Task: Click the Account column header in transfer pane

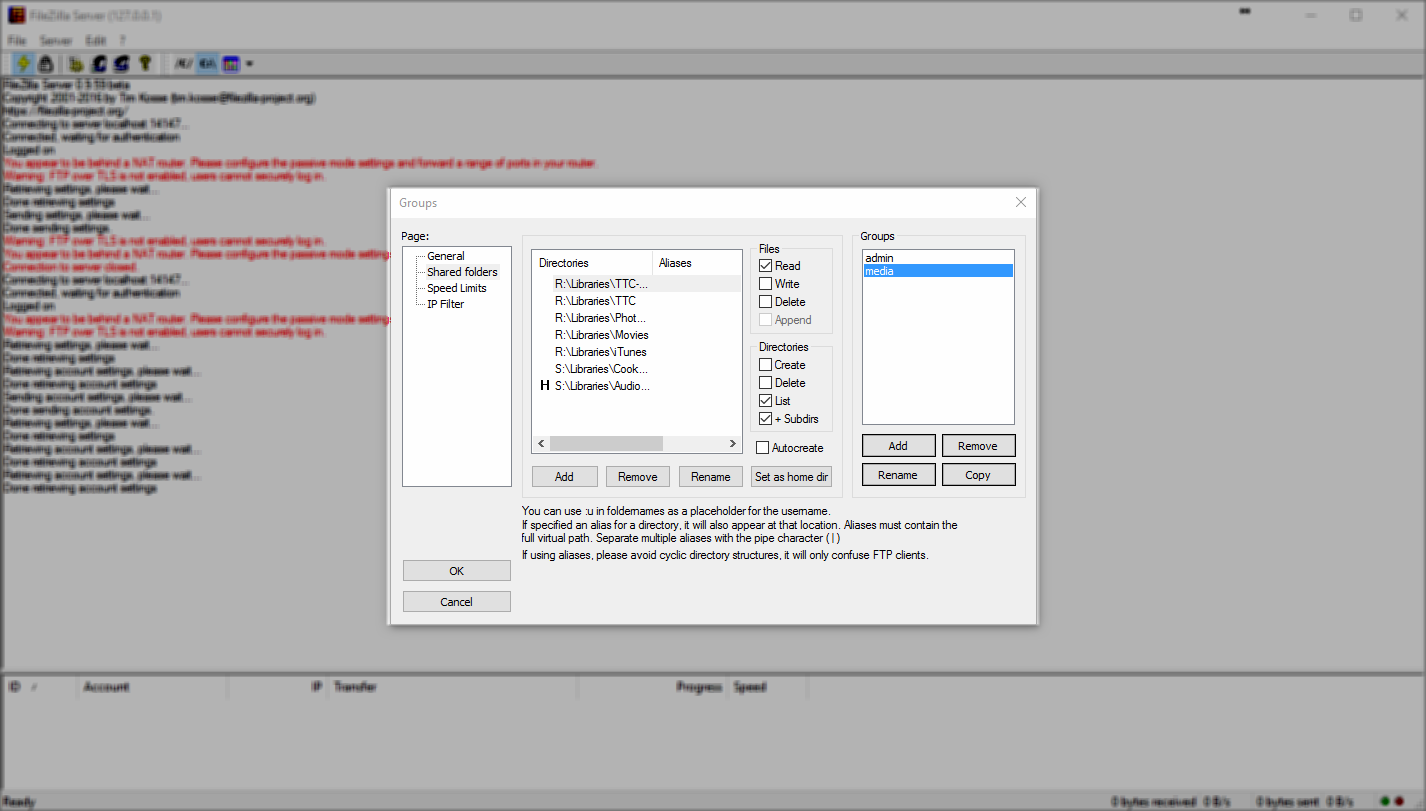Action: [x=152, y=687]
